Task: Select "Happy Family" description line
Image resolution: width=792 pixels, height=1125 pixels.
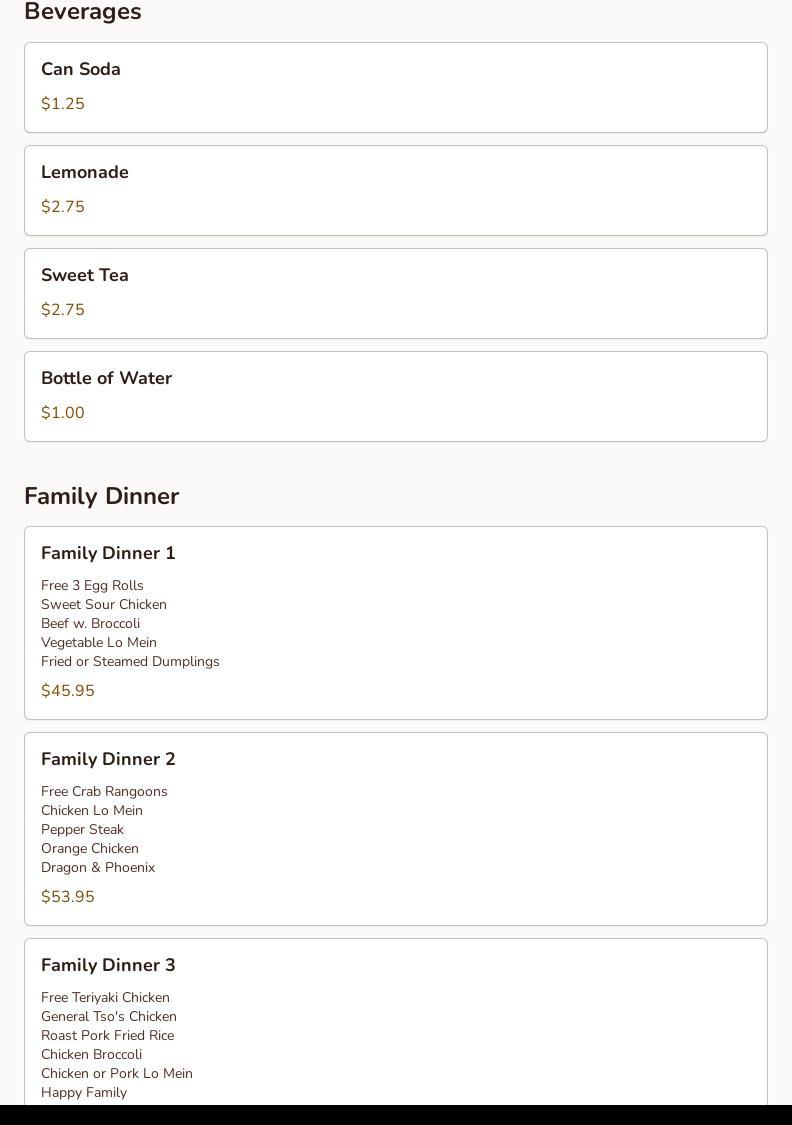Action: pos(84,1093)
